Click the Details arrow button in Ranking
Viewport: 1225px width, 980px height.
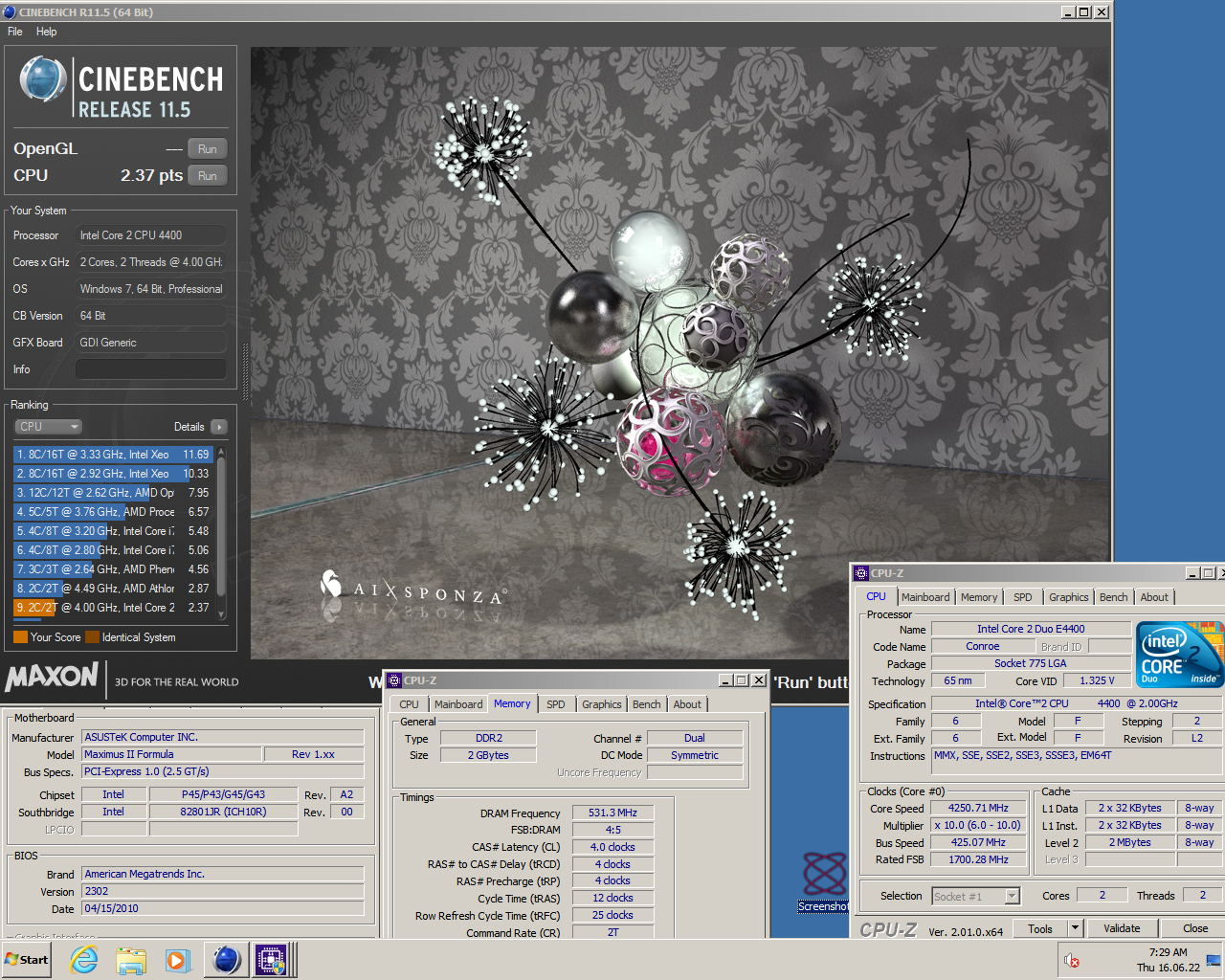[219, 427]
